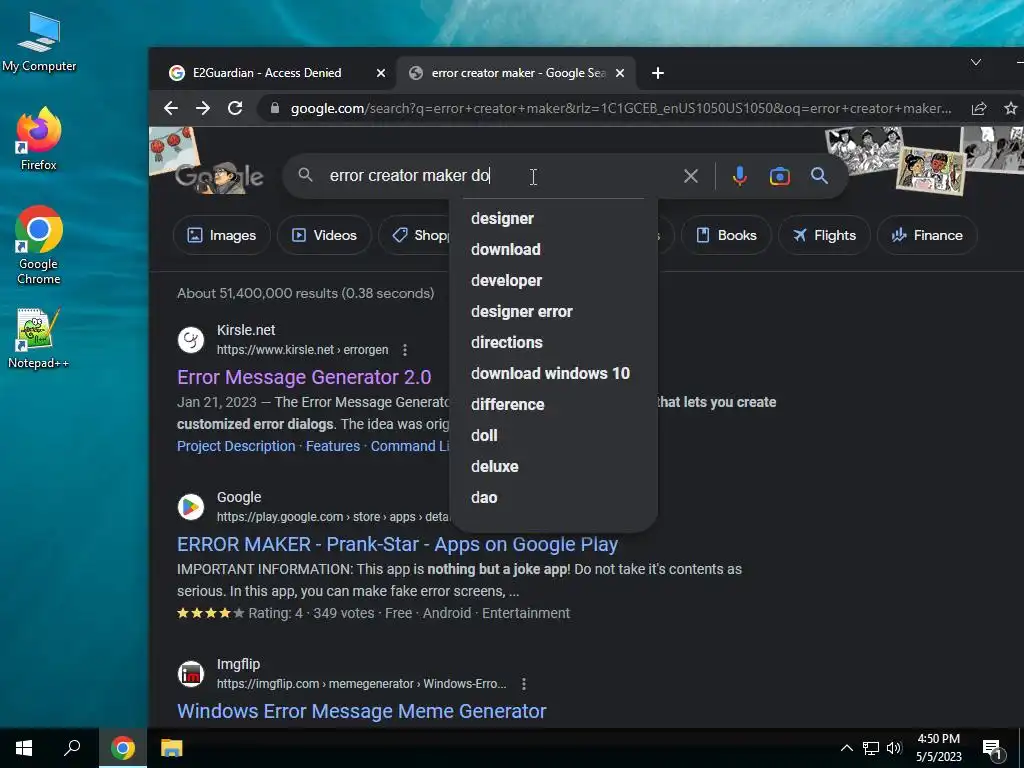1024x768 pixels.
Task: Open Imgflip result options three dots
Action: [524, 684]
